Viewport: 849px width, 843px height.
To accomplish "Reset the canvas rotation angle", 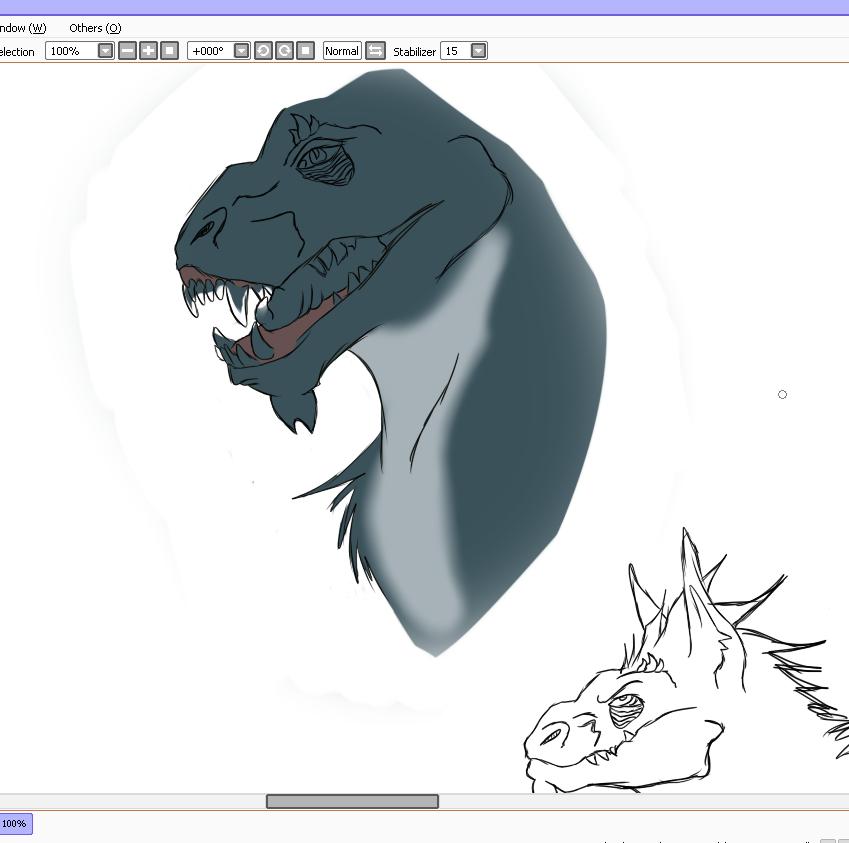I will point(306,51).
